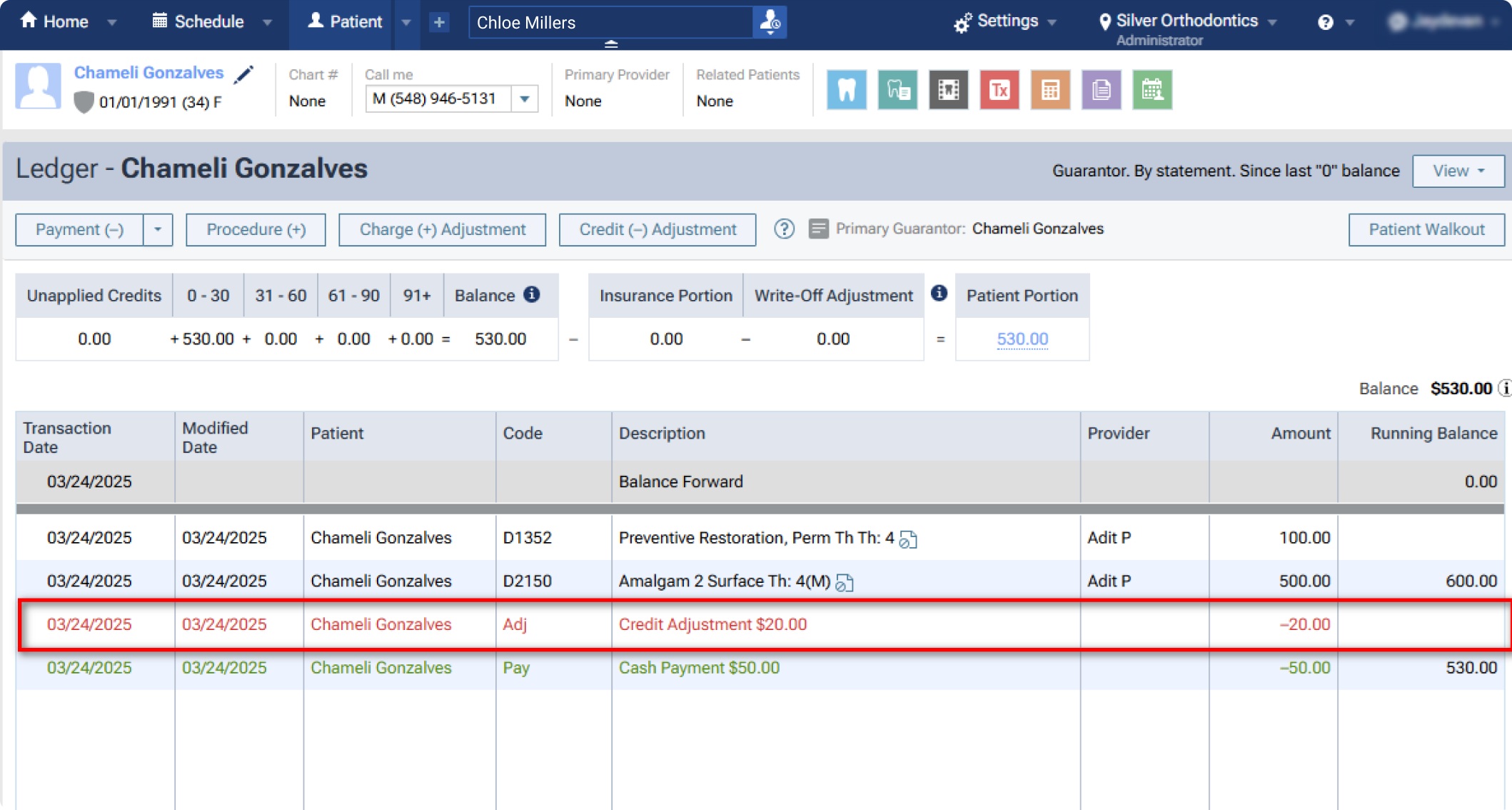Open the Schedule menu
This screenshot has width=1512, height=810.
(x=198, y=21)
